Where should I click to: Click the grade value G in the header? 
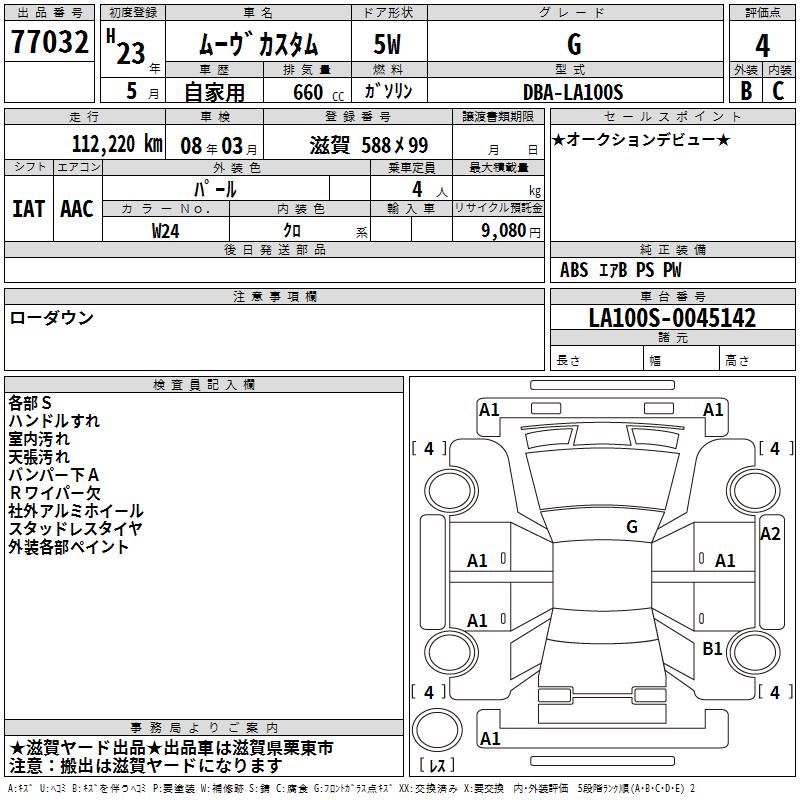[x=574, y=44]
